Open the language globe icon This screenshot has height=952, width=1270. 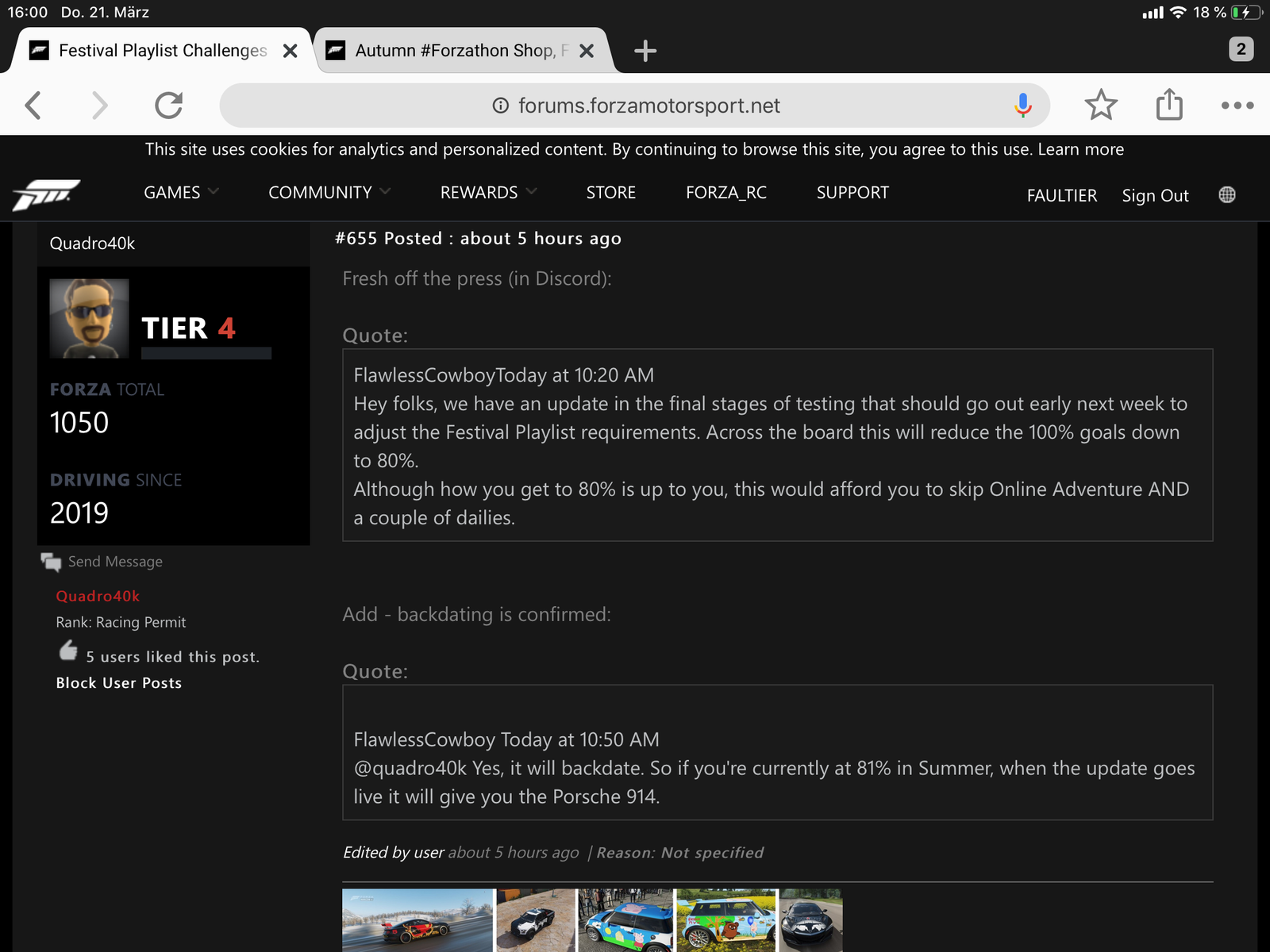click(1227, 194)
